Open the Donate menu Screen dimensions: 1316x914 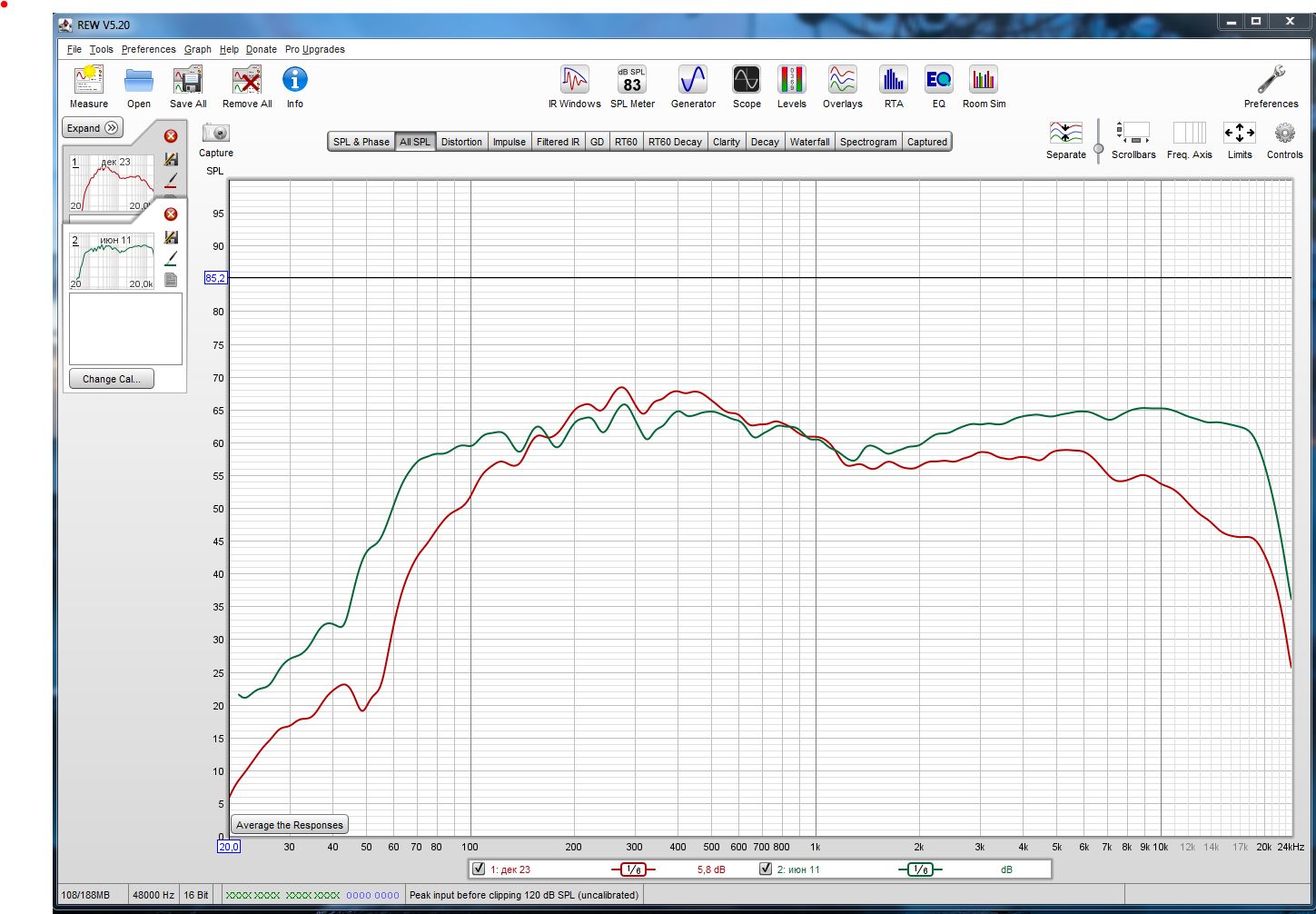tap(262, 49)
